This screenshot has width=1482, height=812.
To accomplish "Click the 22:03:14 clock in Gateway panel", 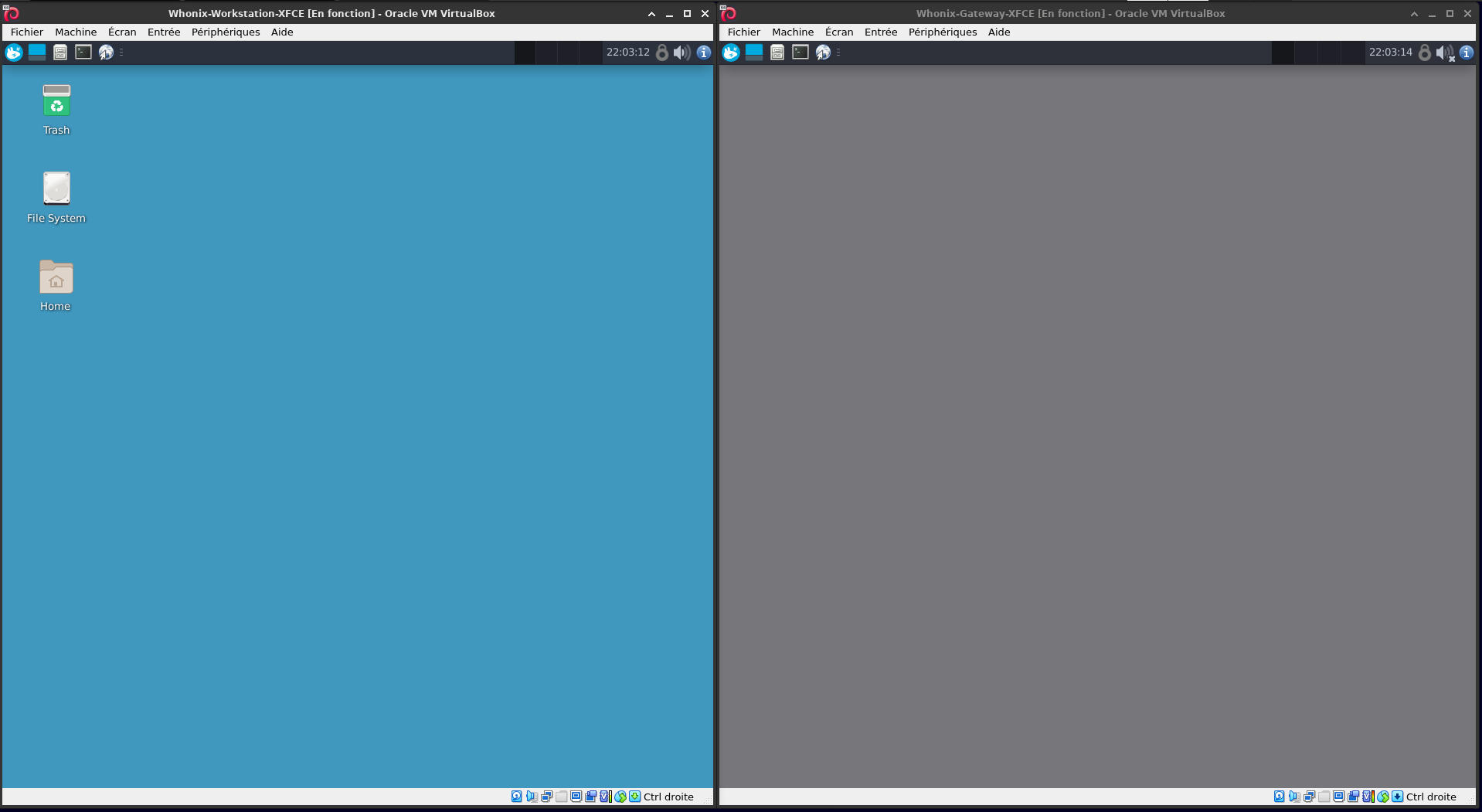I will pyautogui.click(x=1390, y=52).
